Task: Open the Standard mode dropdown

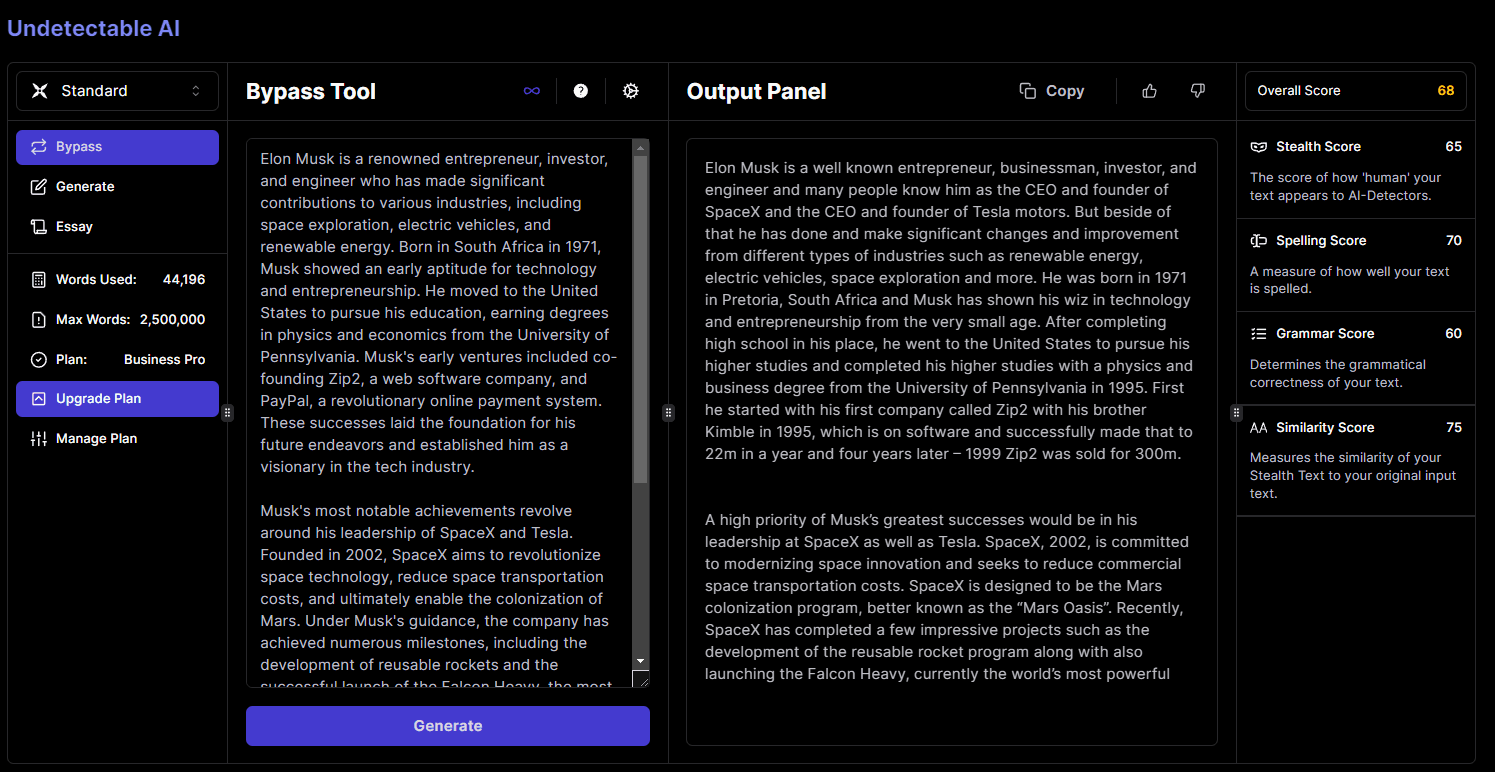Action: (117, 91)
